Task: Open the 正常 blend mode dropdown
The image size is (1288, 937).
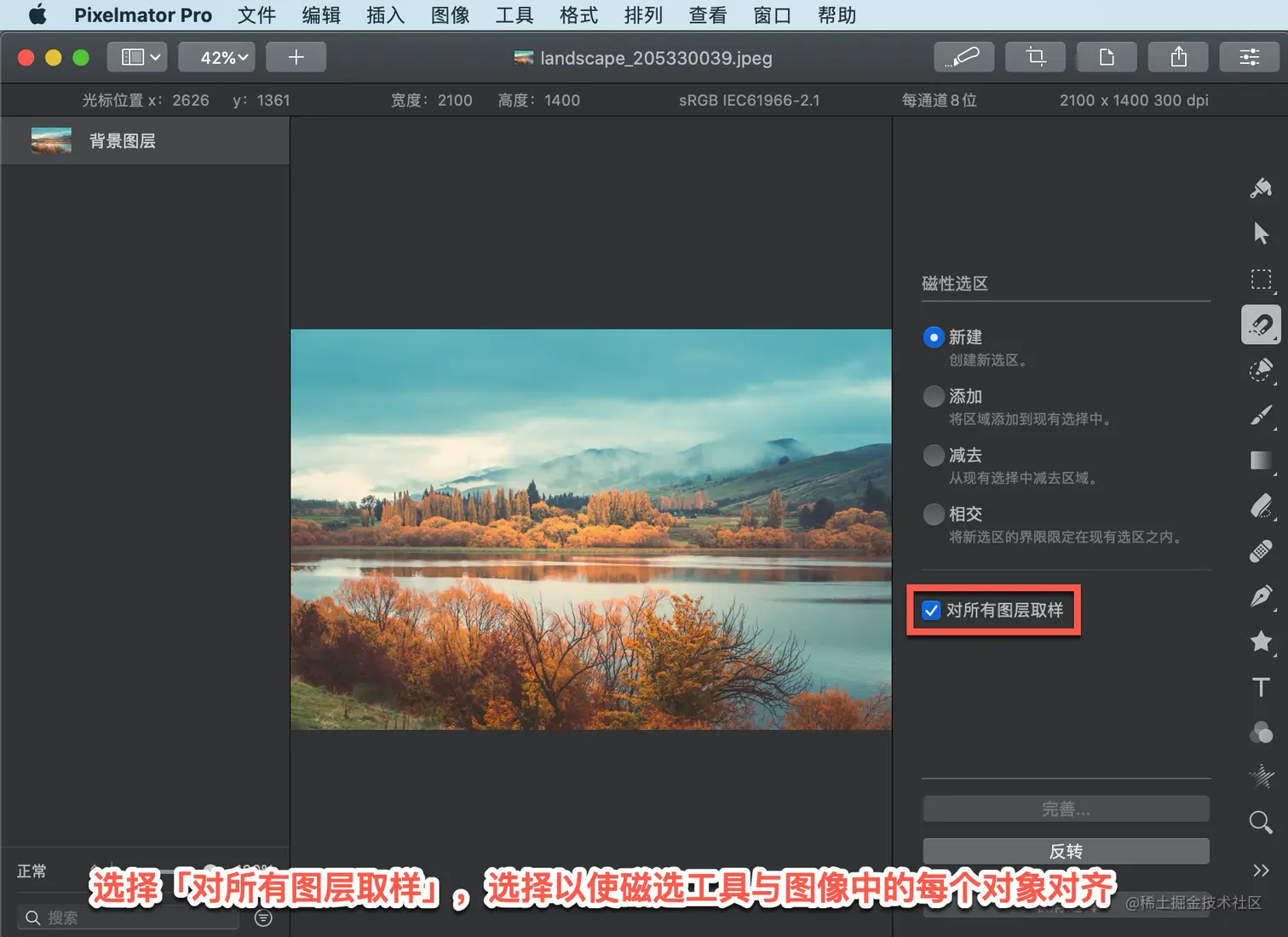Action: 32,871
